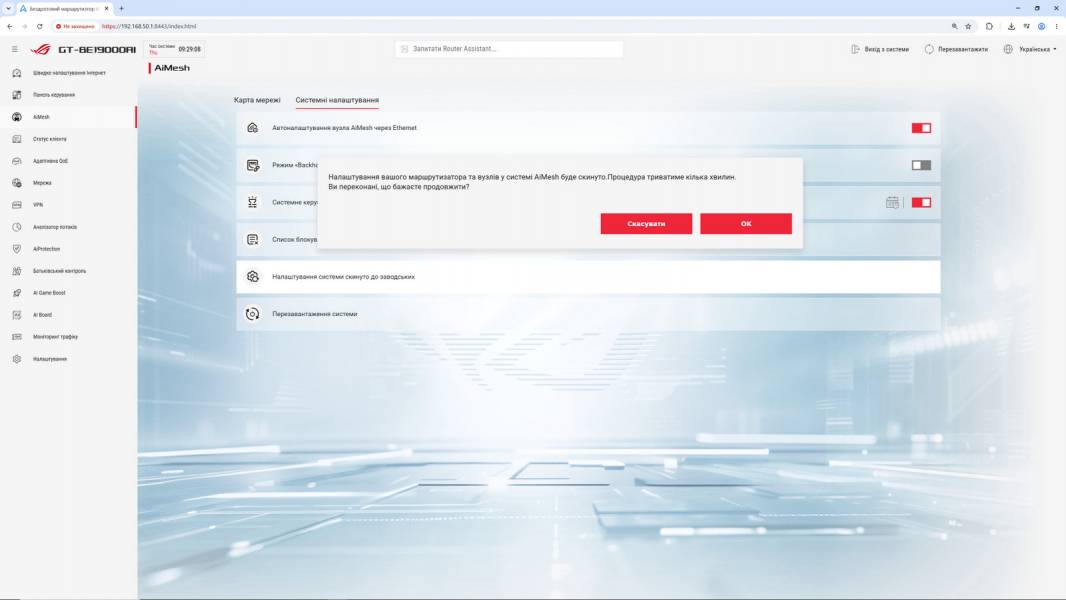Click the Router Assistant search field
Screen dimensions: 1066x600
point(509,49)
